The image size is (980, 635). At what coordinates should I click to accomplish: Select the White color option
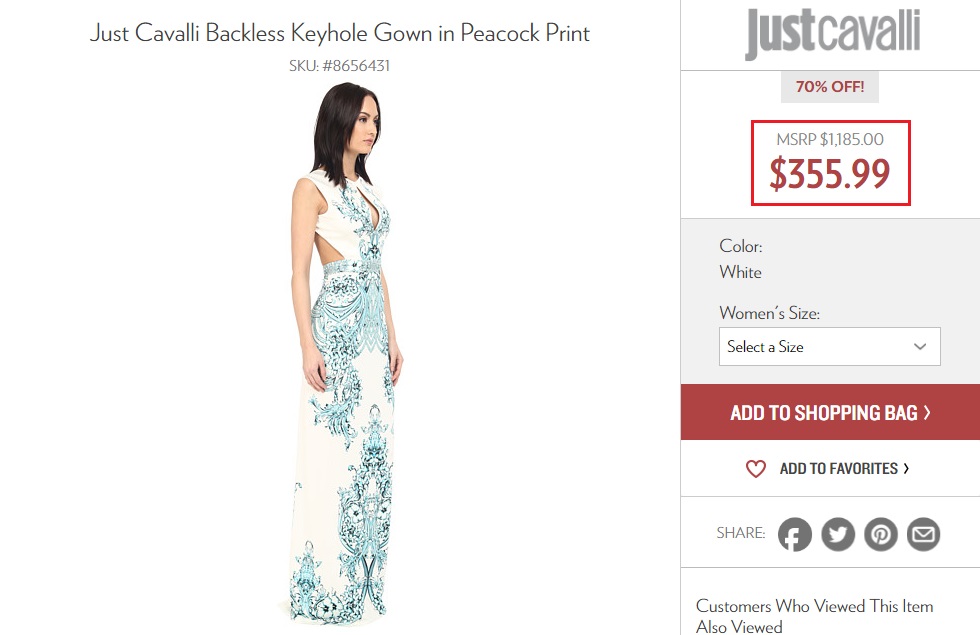tap(740, 272)
